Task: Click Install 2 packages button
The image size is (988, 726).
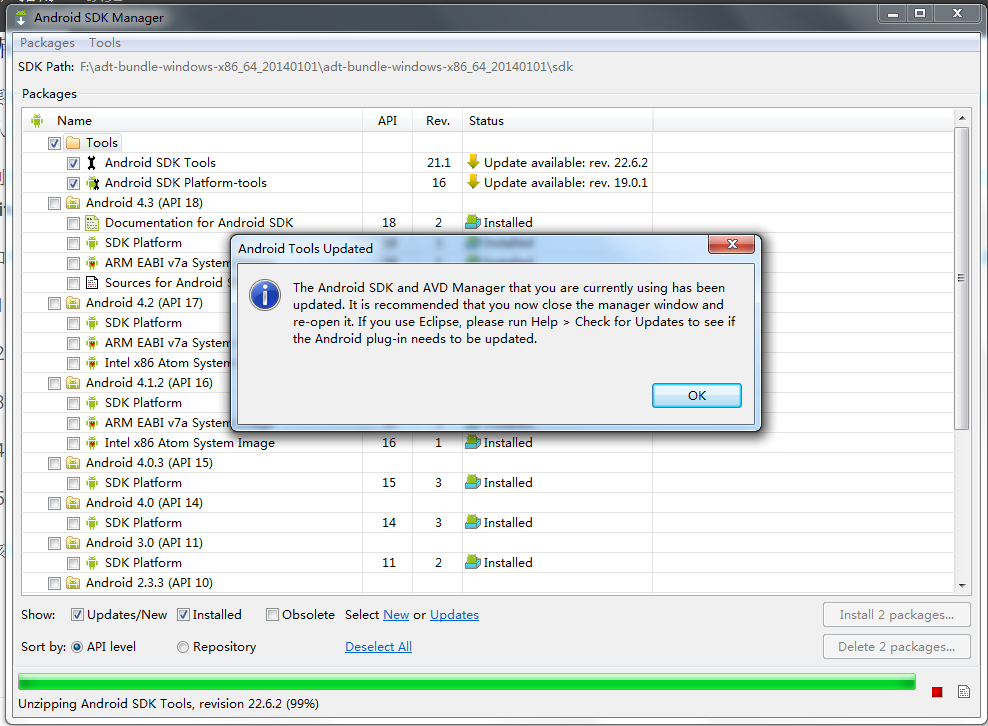Action: (896, 614)
